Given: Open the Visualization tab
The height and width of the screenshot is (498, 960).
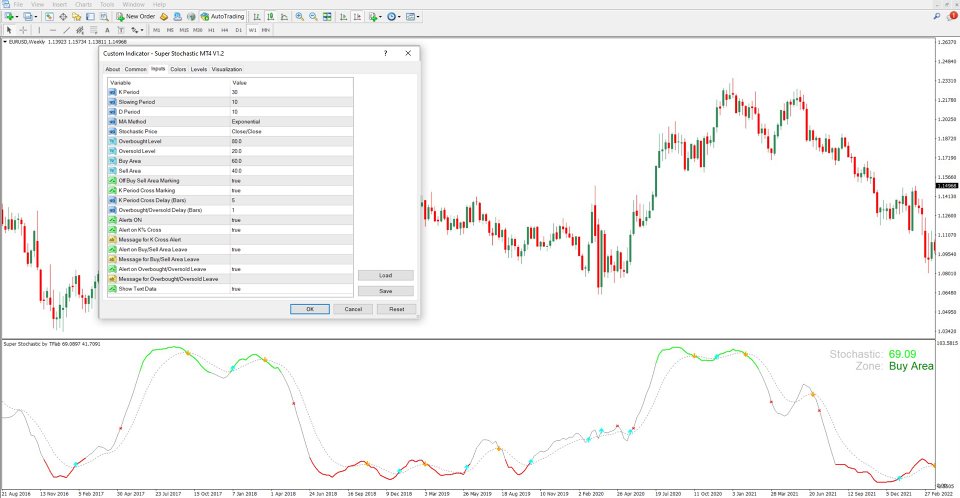Looking at the screenshot, I should click(227, 69).
